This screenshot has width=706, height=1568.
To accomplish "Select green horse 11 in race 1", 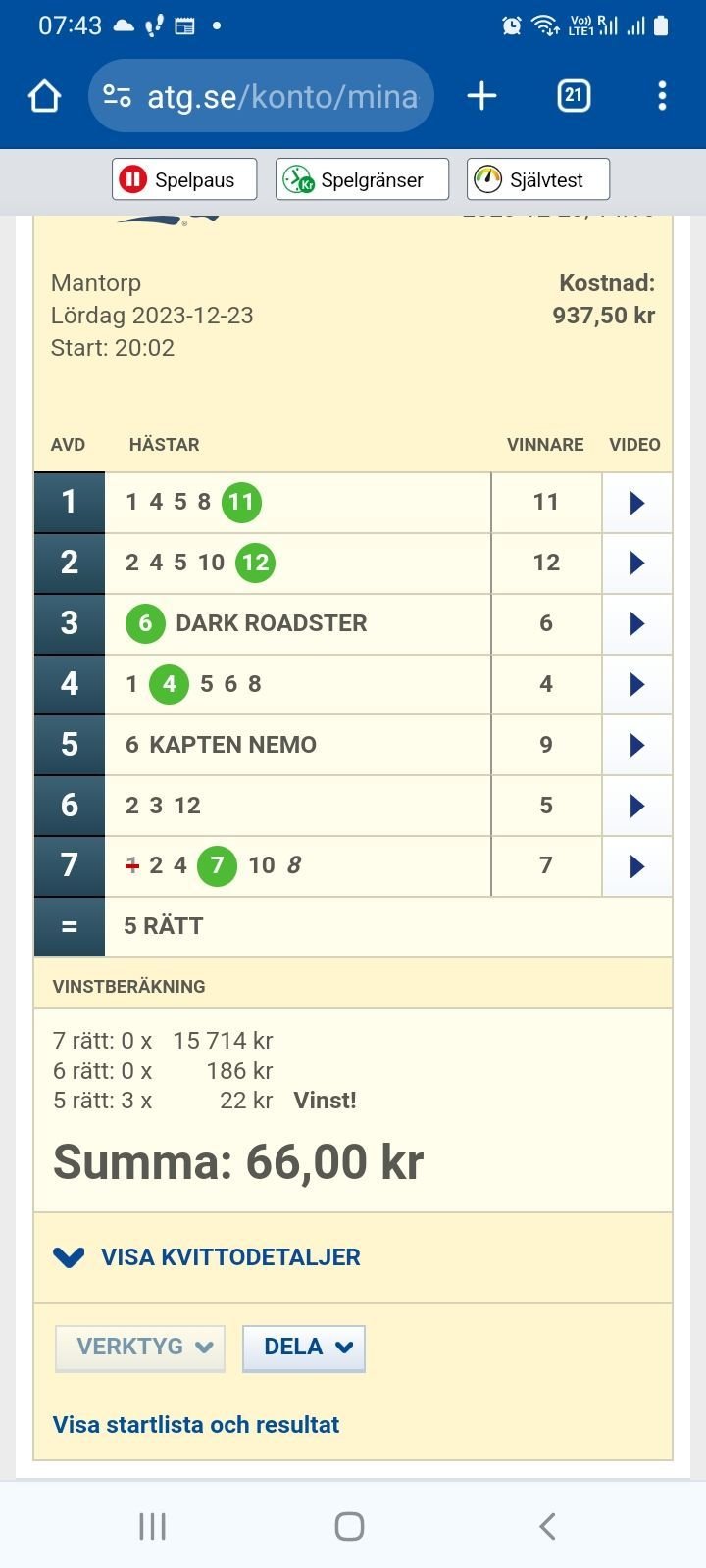I will tap(241, 503).
